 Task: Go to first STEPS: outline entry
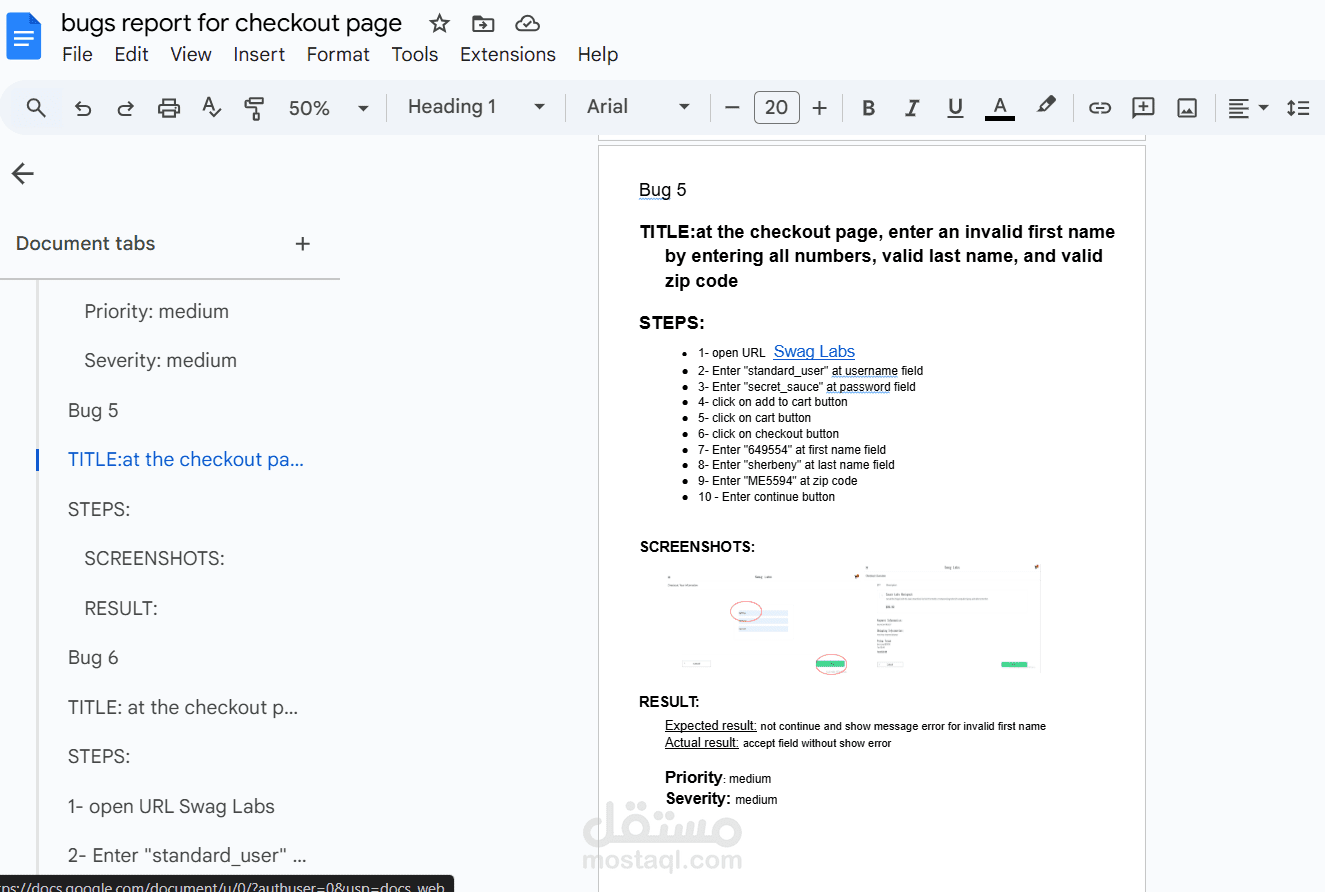click(x=99, y=509)
